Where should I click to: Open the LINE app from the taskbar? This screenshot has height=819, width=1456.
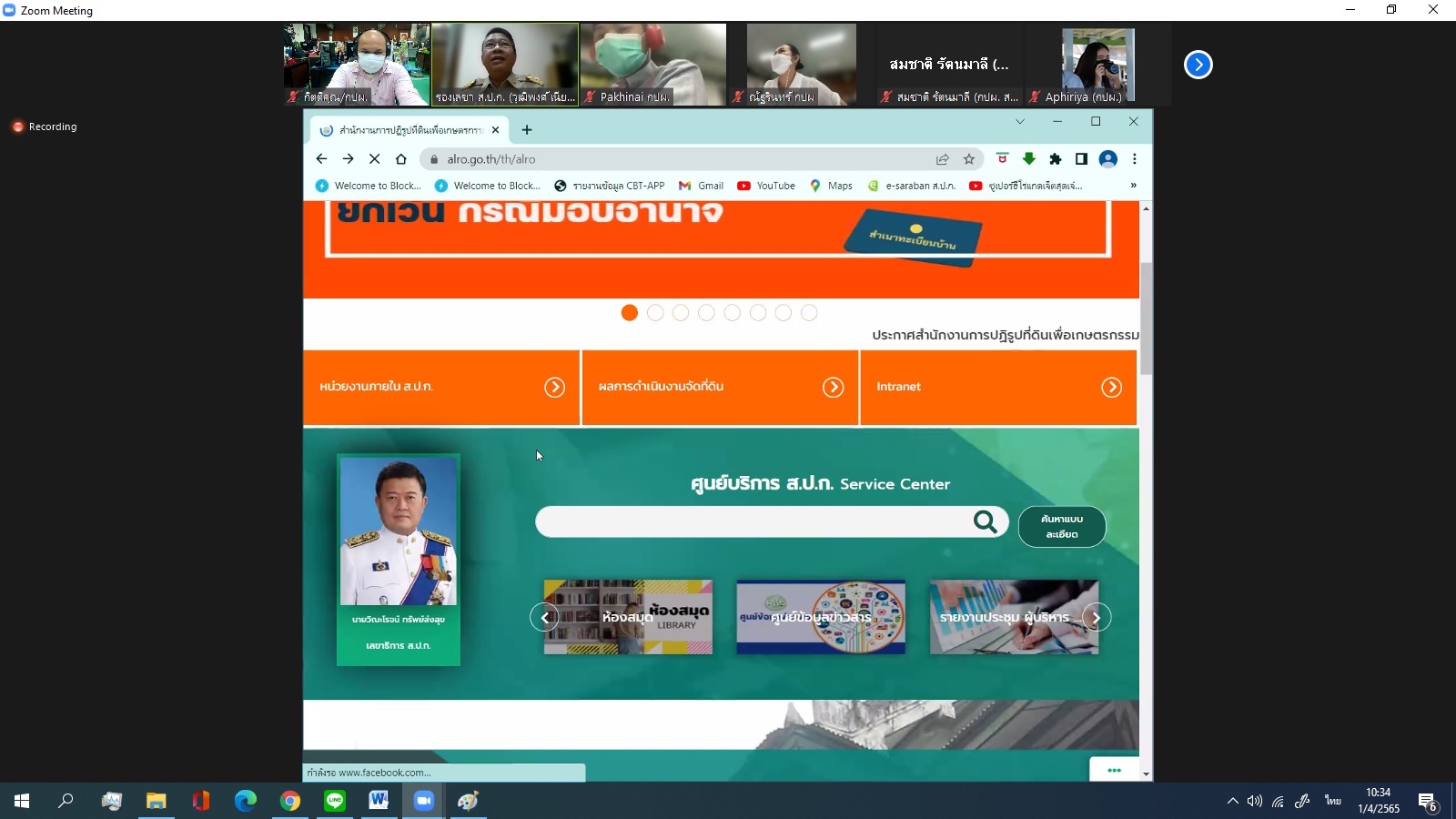(335, 801)
